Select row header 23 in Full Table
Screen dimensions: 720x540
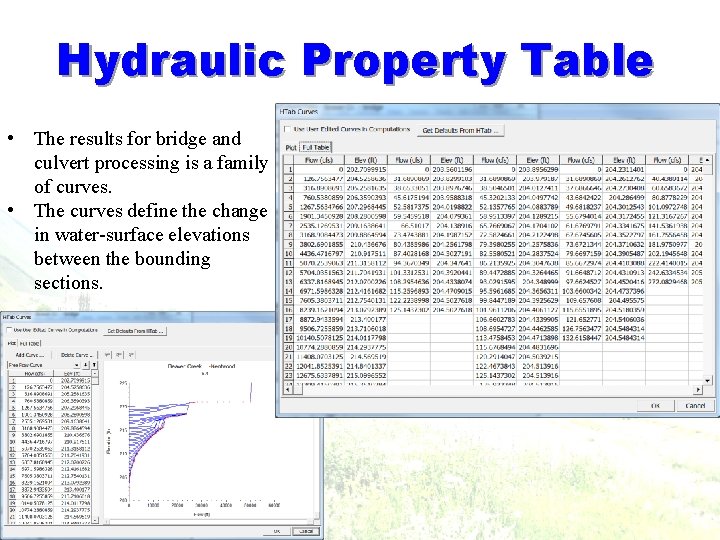coord(289,375)
